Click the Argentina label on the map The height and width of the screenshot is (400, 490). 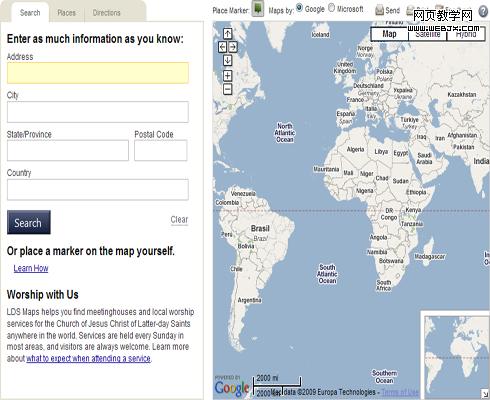point(249,300)
